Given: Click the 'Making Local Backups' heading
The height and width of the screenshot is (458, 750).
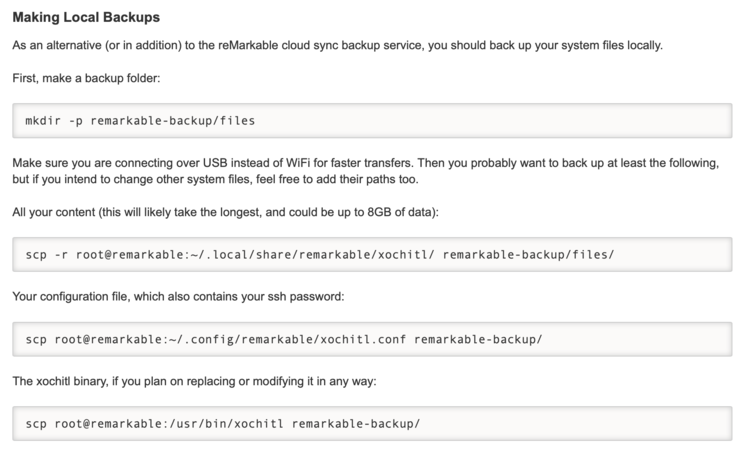Looking at the screenshot, I should pyautogui.click(x=85, y=18).
